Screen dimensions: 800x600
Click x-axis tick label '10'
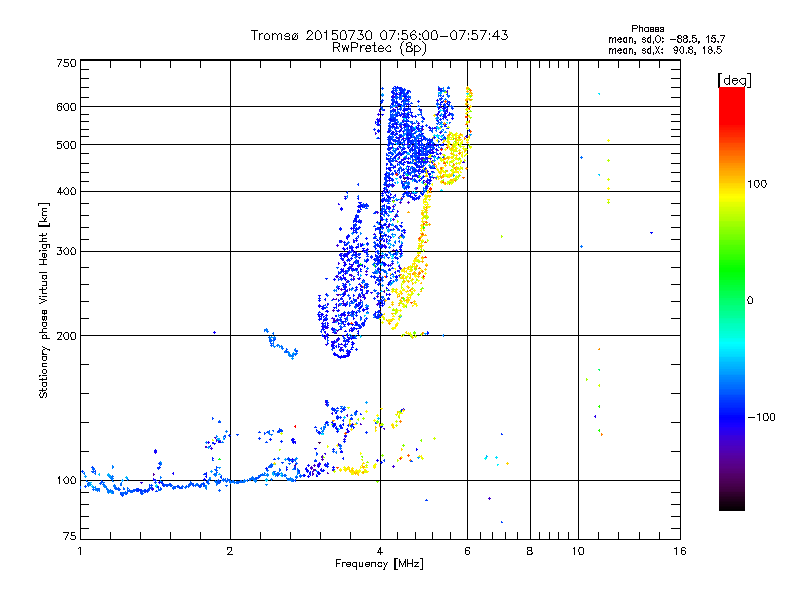578,551
